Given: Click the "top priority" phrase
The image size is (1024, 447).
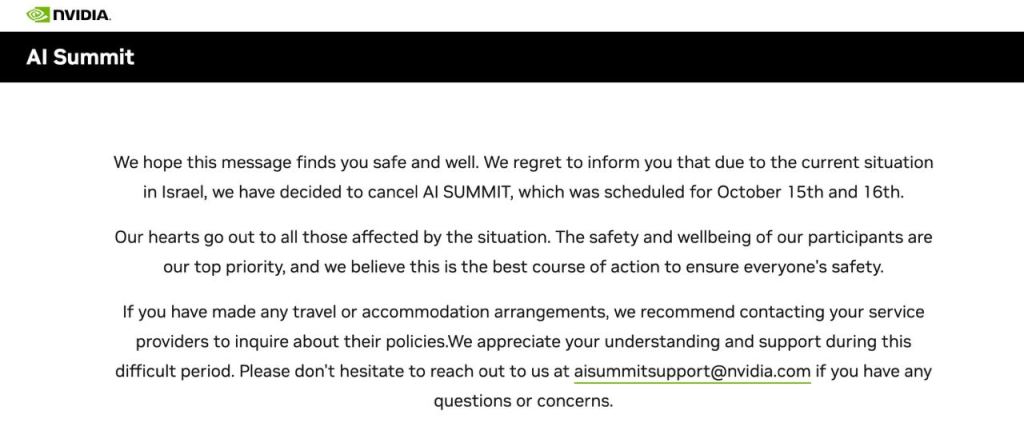Looking at the screenshot, I should click(229, 267).
